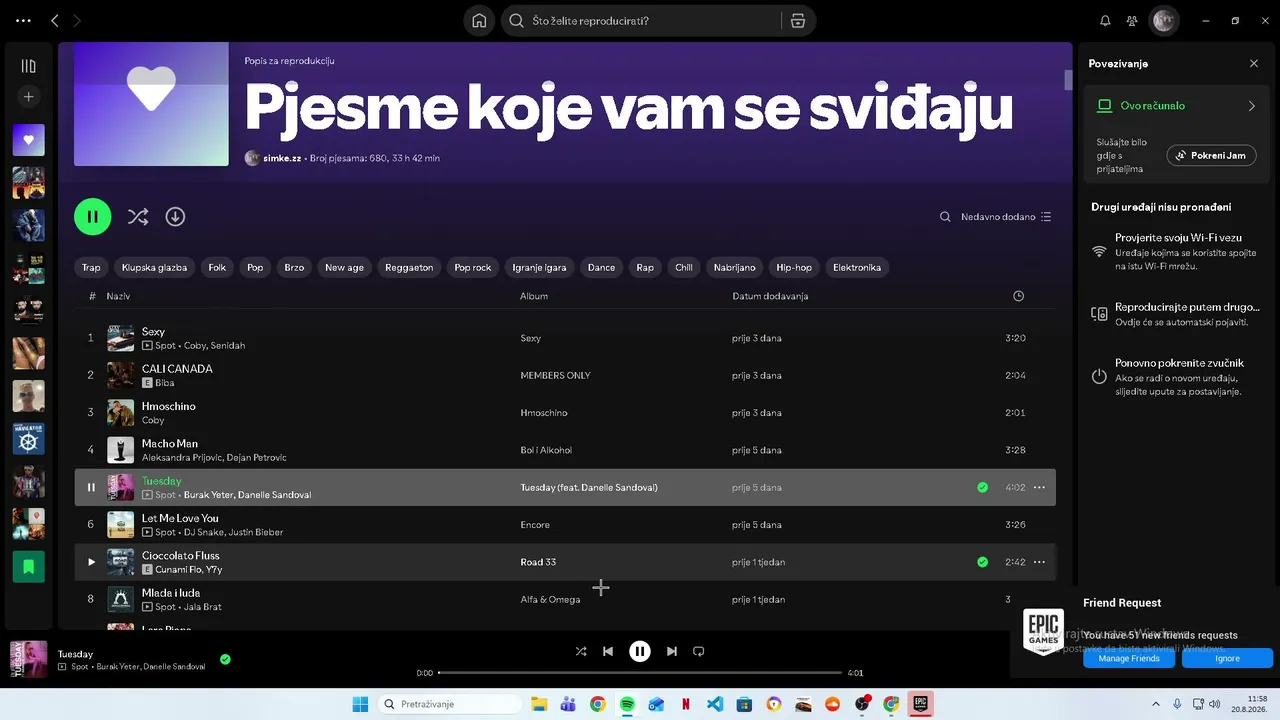Skip to the next track
This screenshot has height=720, width=1280.
[672, 651]
